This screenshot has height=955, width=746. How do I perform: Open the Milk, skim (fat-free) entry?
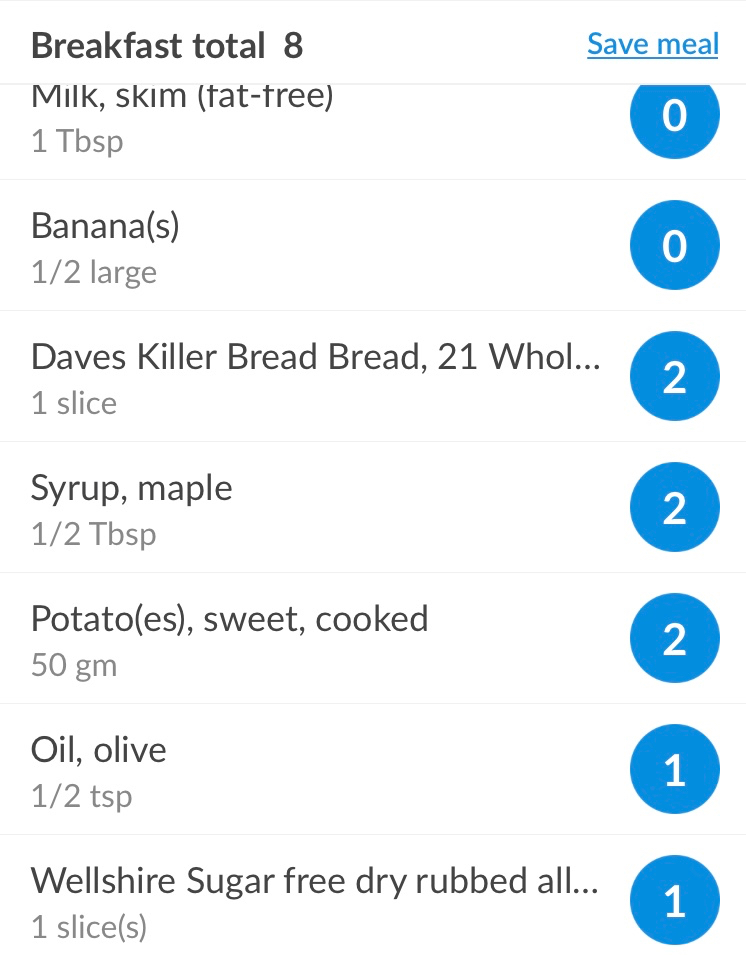[373, 132]
